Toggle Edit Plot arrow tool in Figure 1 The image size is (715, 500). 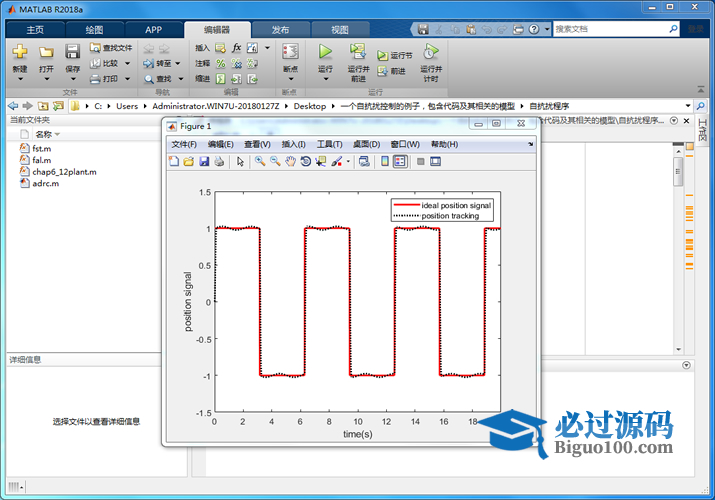click(x=240, y=161)
